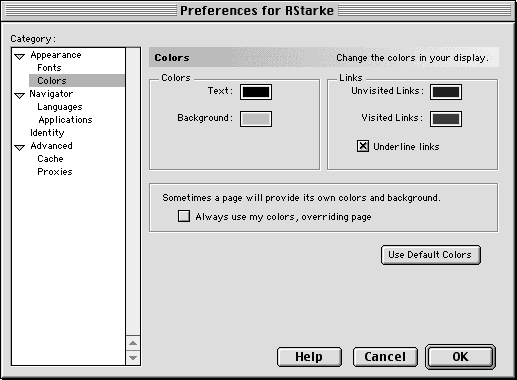Screen dimensions: 517x380
Task: Cancel the preferences dialog
Action: pyautogui.click(x=385, y=357)
